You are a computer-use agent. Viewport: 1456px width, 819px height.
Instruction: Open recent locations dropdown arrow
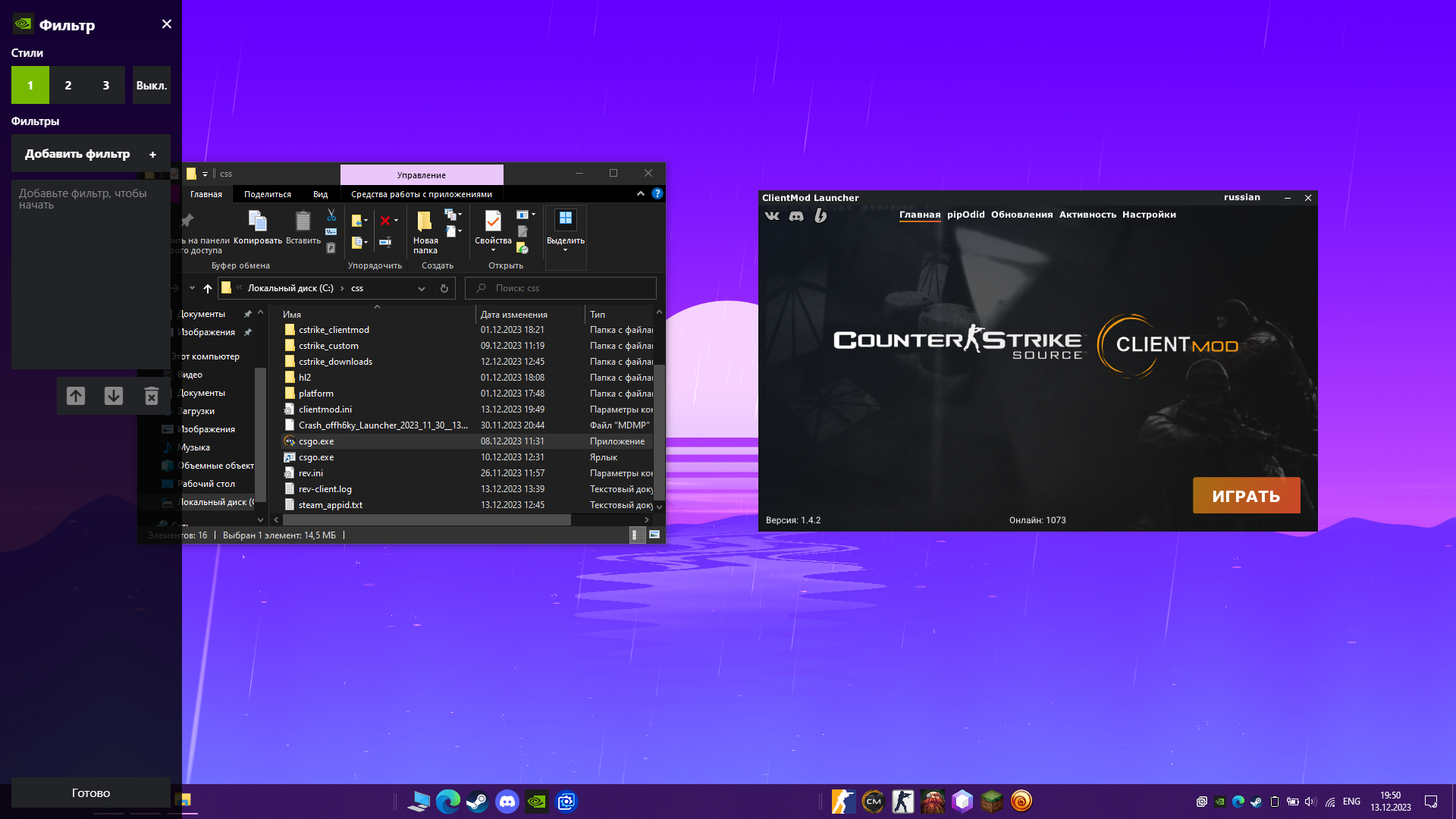point(192,288)
